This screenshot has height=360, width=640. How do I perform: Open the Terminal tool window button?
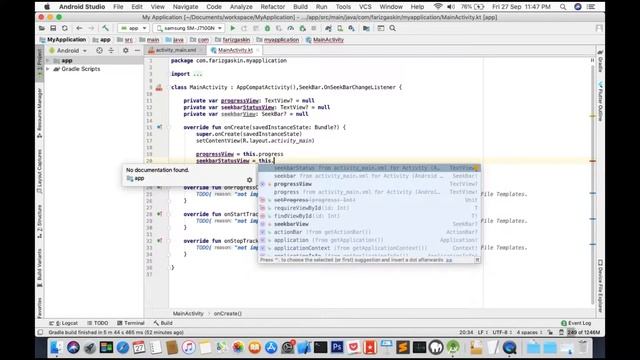(131, 323)
